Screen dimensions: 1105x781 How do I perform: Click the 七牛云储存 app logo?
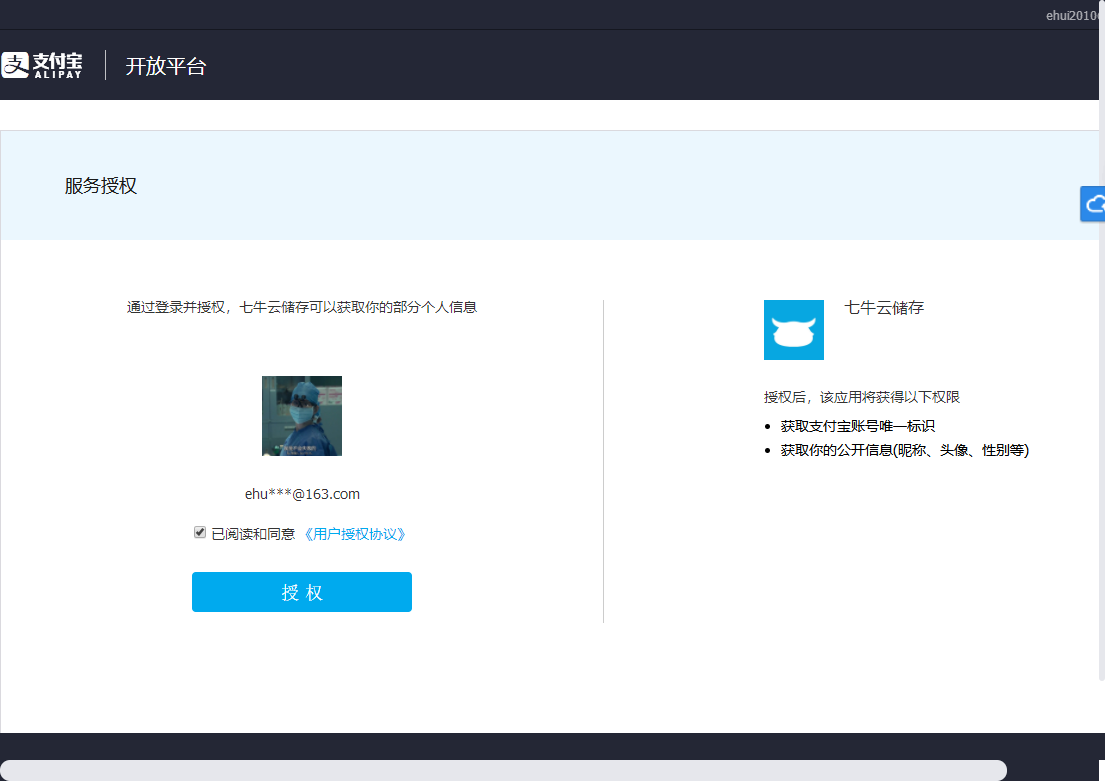point(794,330)
